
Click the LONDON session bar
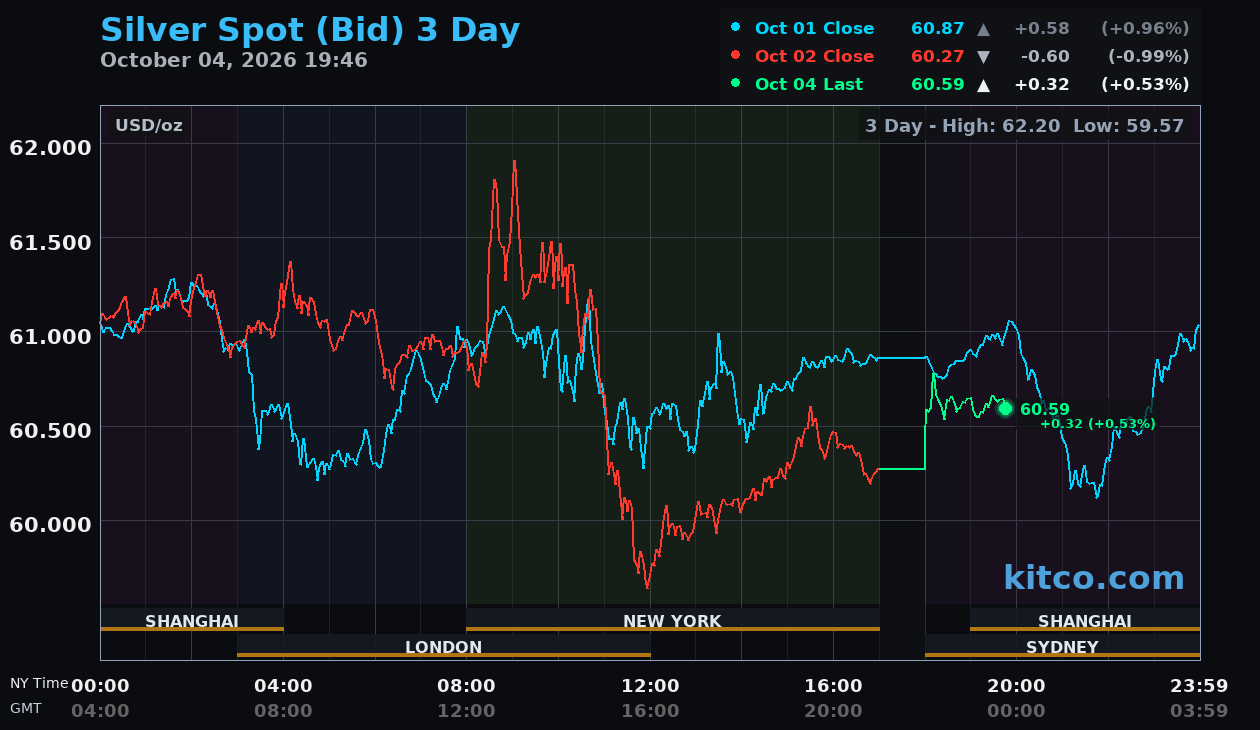coord(444,647)
